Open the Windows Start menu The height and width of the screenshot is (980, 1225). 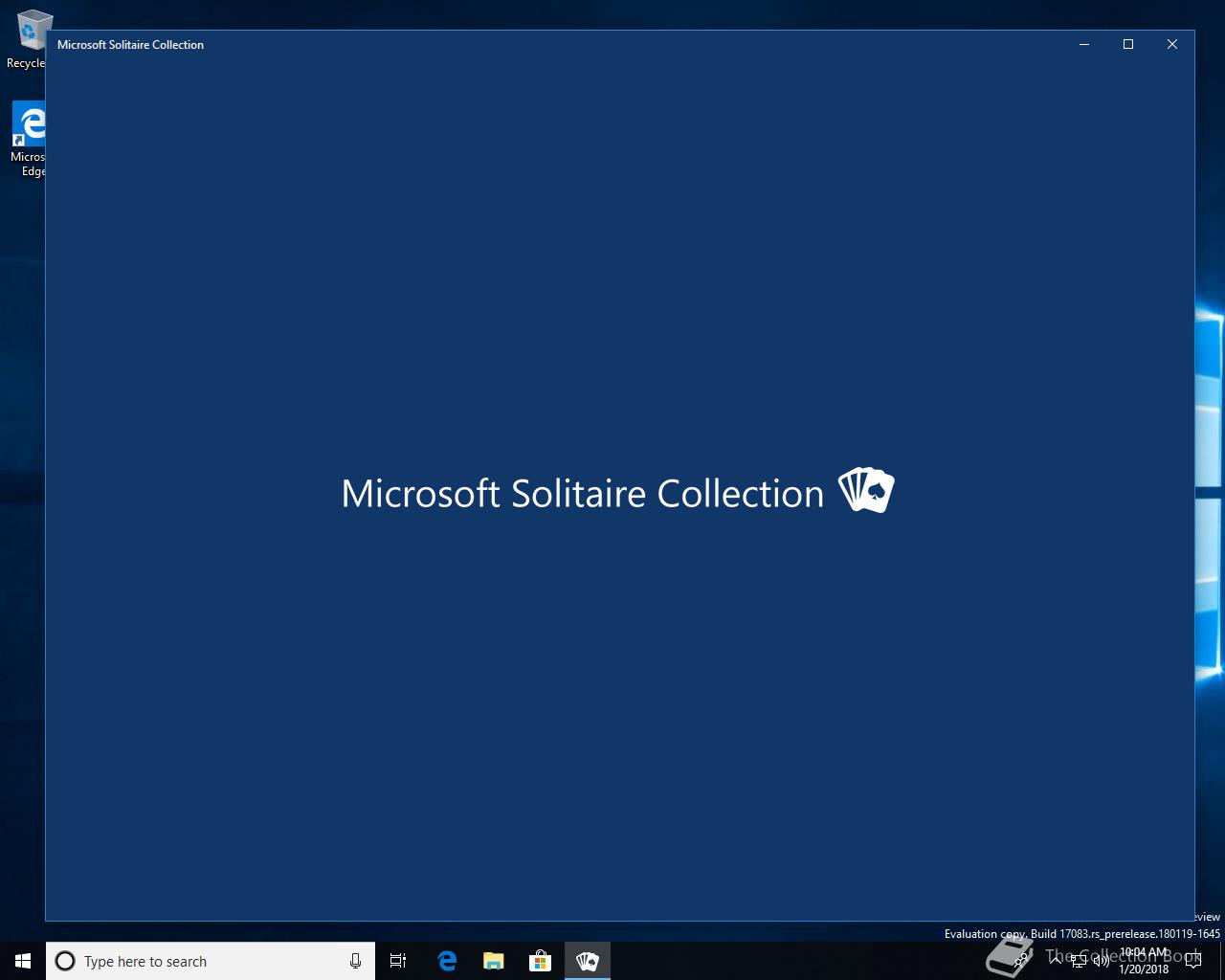point(23,961)
